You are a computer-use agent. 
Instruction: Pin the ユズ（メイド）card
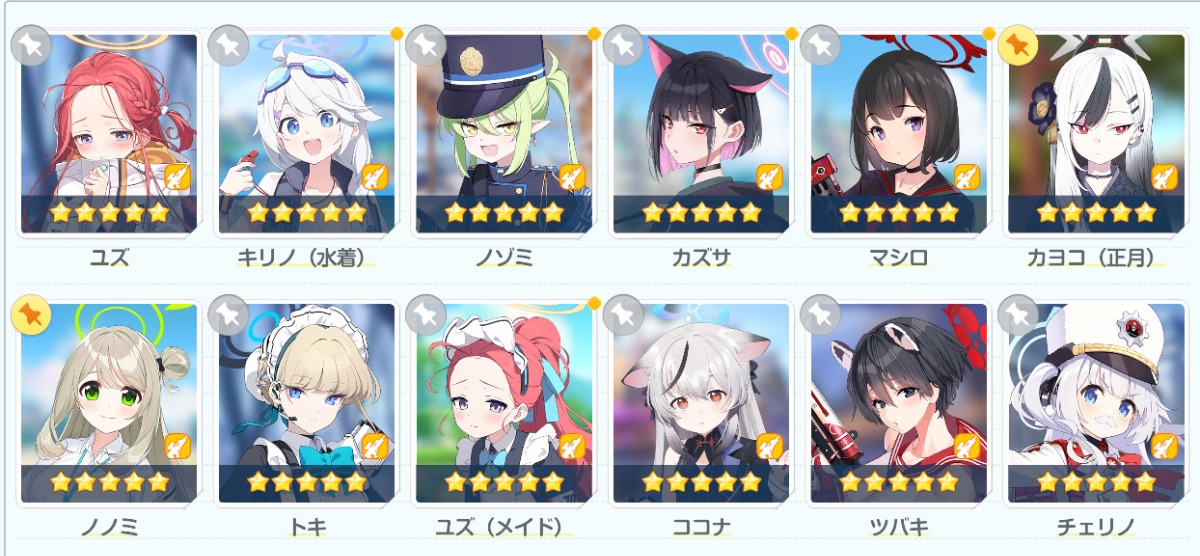click(426, 314)
